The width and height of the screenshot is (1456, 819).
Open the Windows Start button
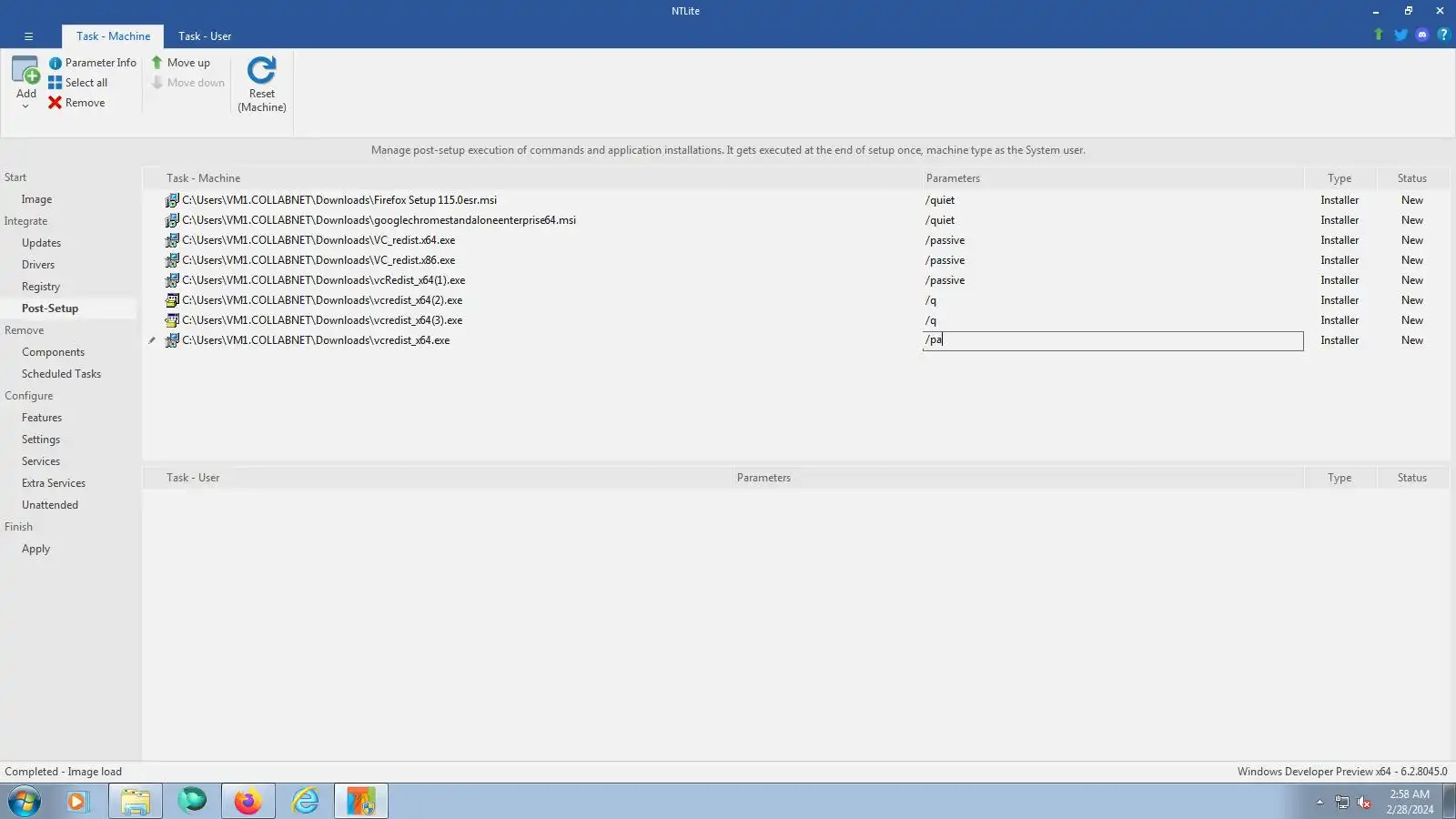point(25,802)
